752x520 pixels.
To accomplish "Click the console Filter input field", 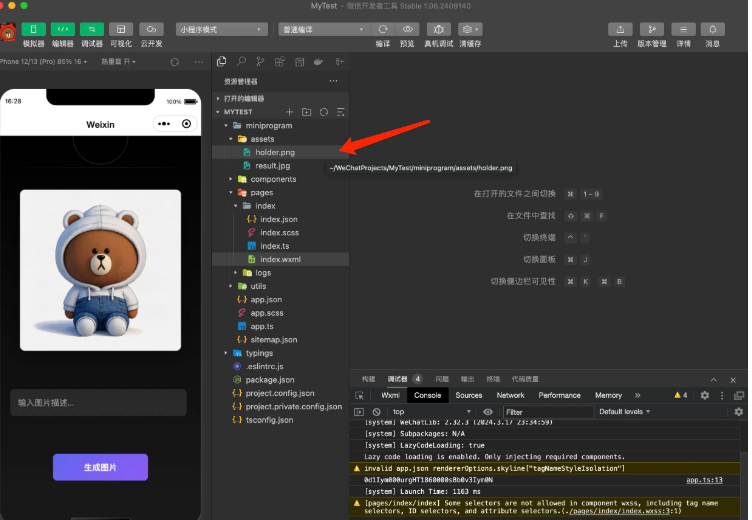I will pos(548,412).
